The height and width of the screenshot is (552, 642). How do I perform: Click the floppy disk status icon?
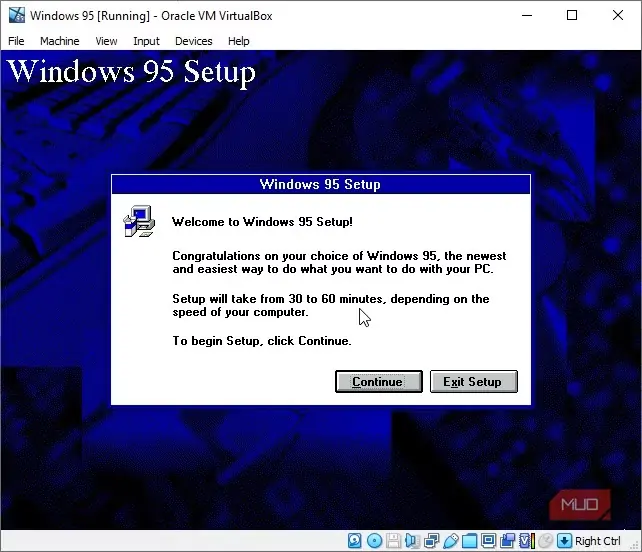(393, 541)
